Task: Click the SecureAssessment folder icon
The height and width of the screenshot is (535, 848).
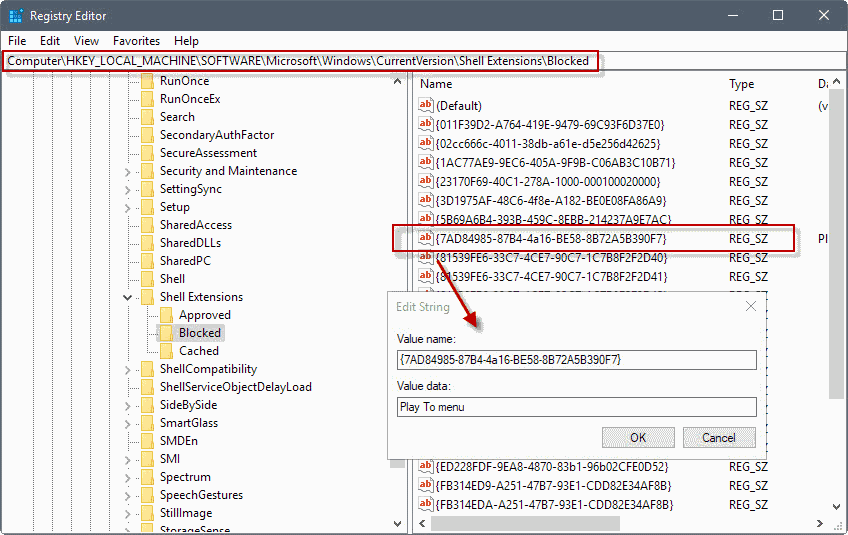Action: (147, 153)
